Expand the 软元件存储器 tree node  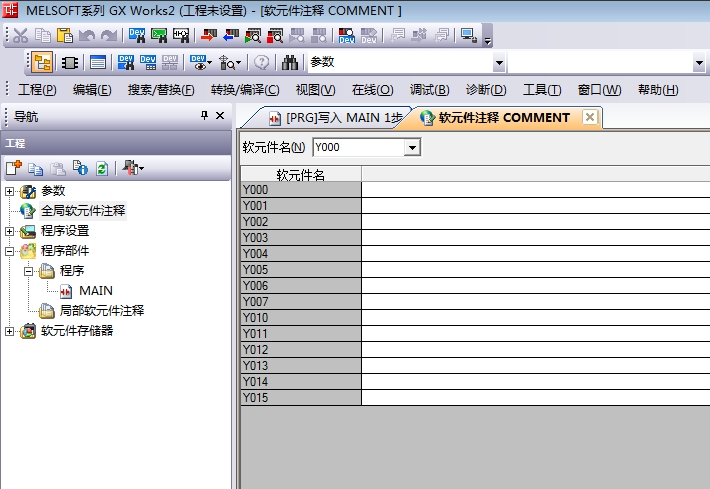pos(10,331)
